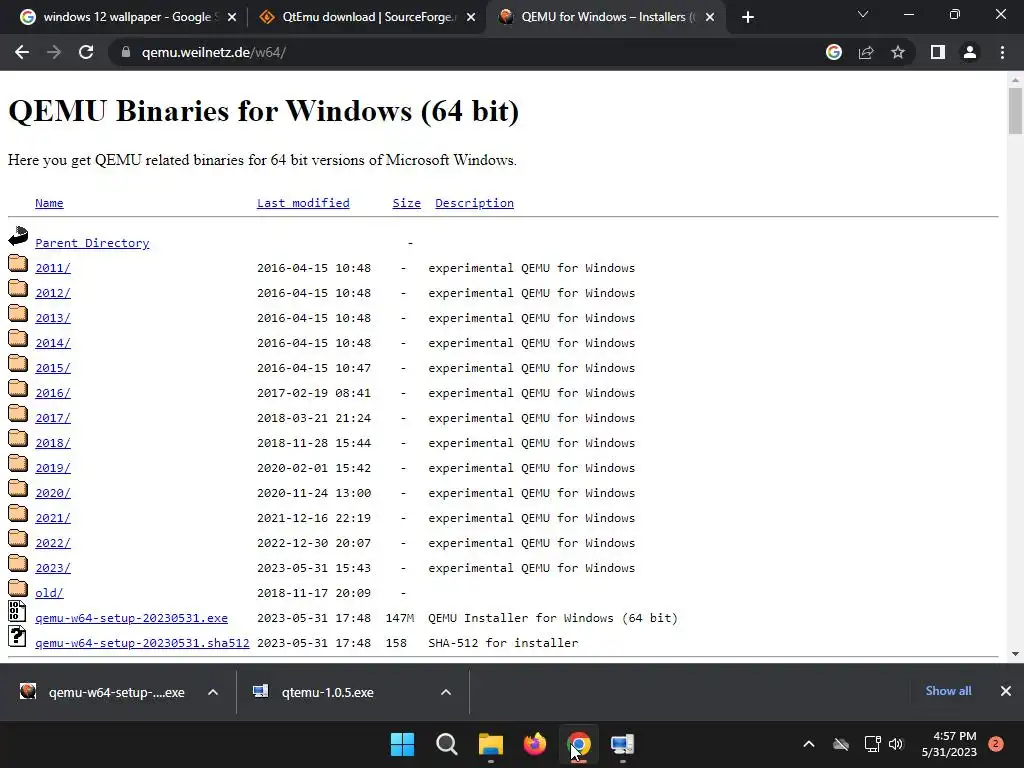Open the Chrome profile menu

point(970,52)
